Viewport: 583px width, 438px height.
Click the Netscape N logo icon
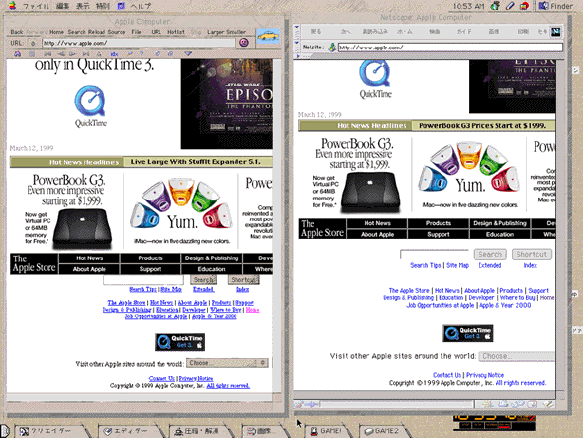tap(555, 32)
